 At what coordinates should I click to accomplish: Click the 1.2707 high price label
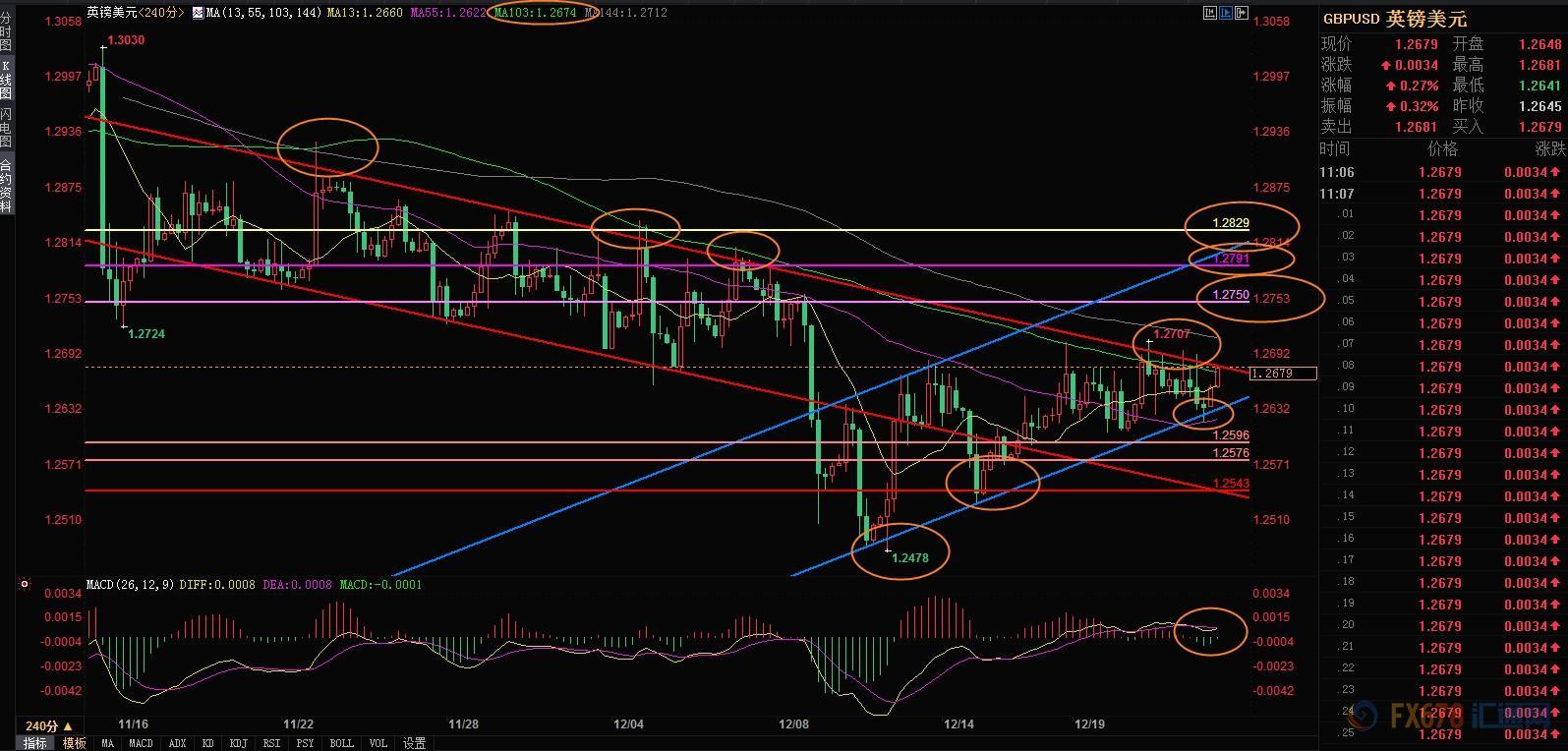coord(1172,334)
